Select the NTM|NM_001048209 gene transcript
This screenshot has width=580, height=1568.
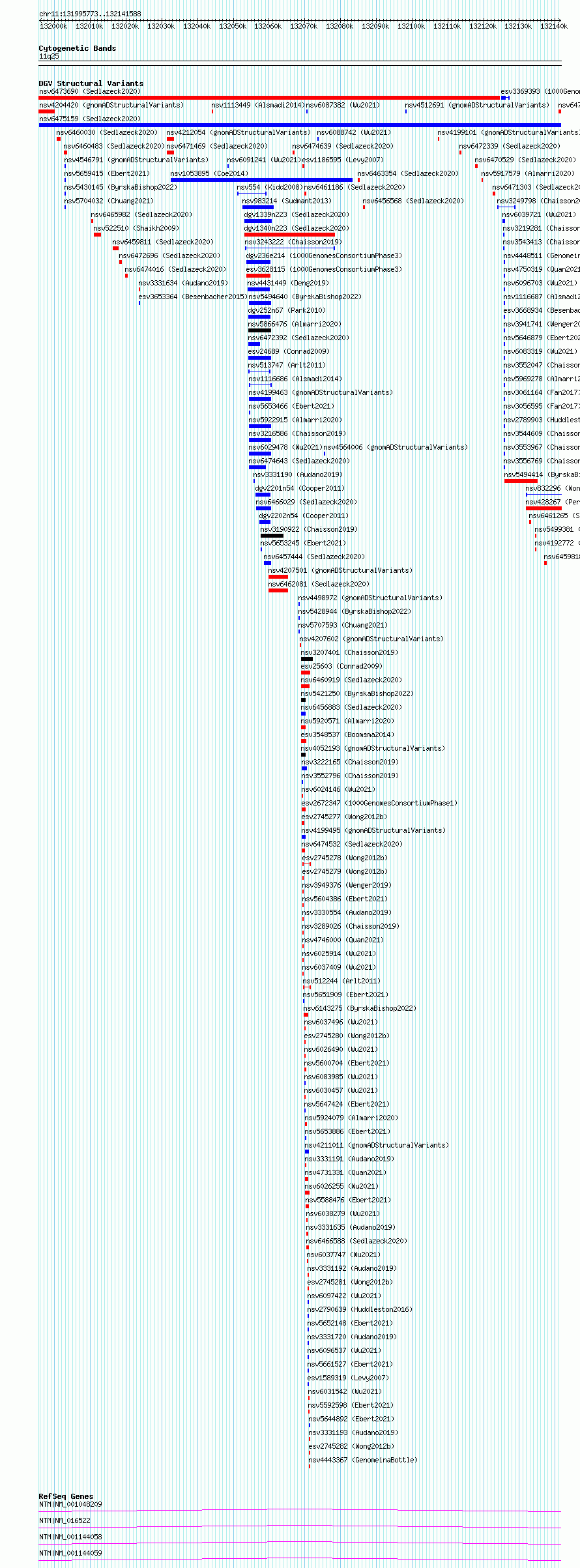70,1504
